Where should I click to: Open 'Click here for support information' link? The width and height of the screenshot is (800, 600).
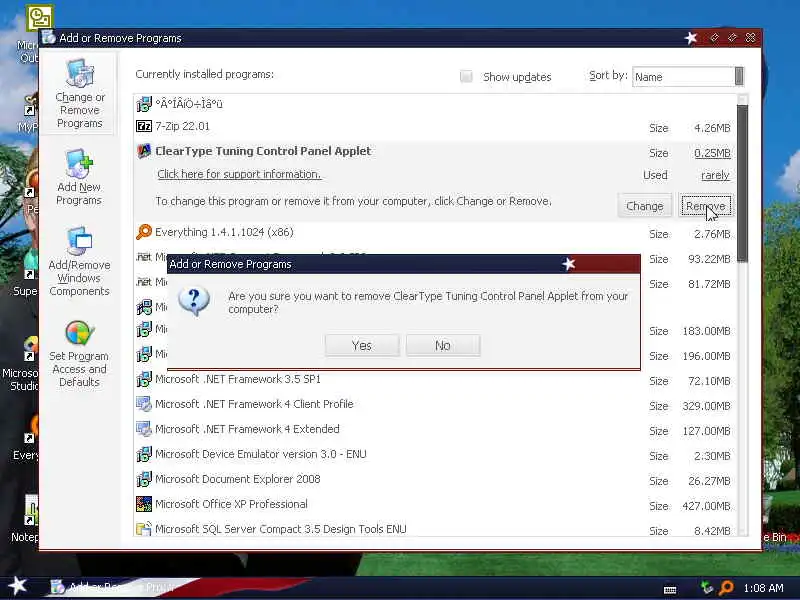point(239,174)
